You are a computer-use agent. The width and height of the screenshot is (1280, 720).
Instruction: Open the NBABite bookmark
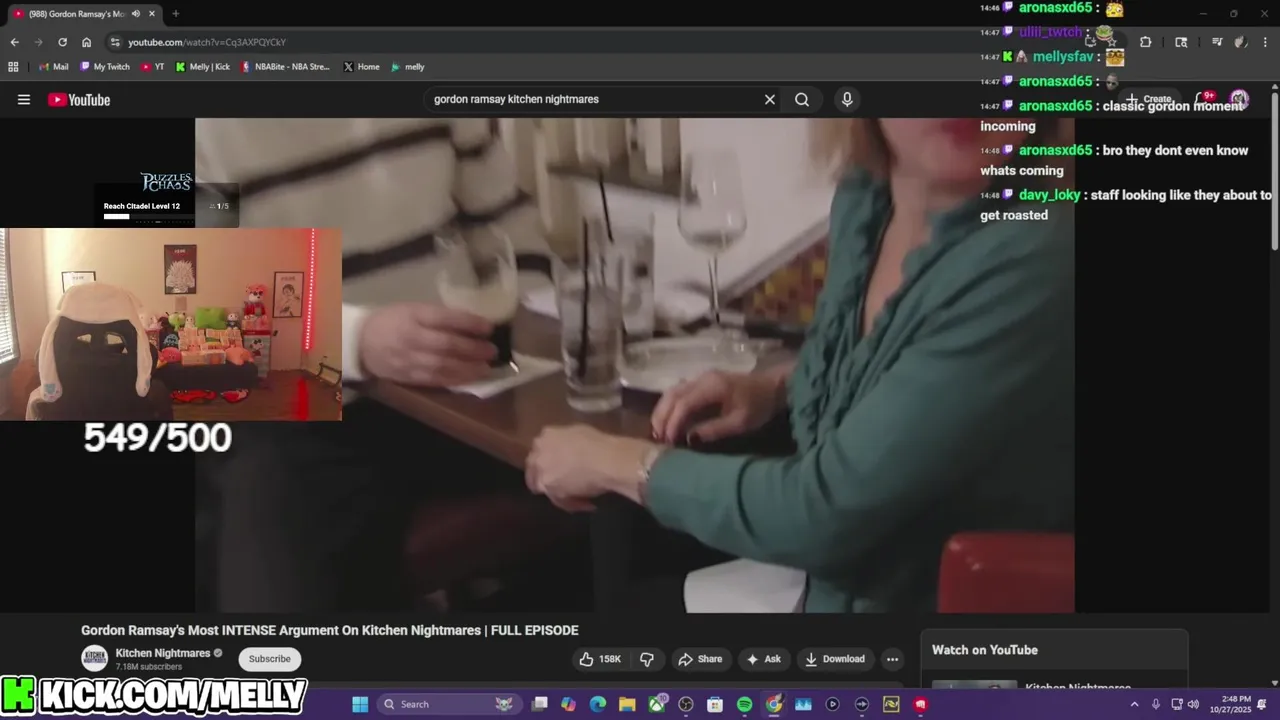coord(285,67)
